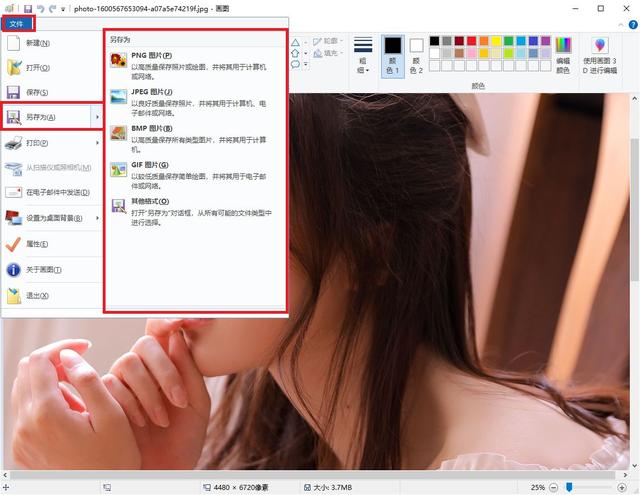640x495 pixels.
Task: Expand the 打印 submenu arrow
Action: tap(97, 143)
